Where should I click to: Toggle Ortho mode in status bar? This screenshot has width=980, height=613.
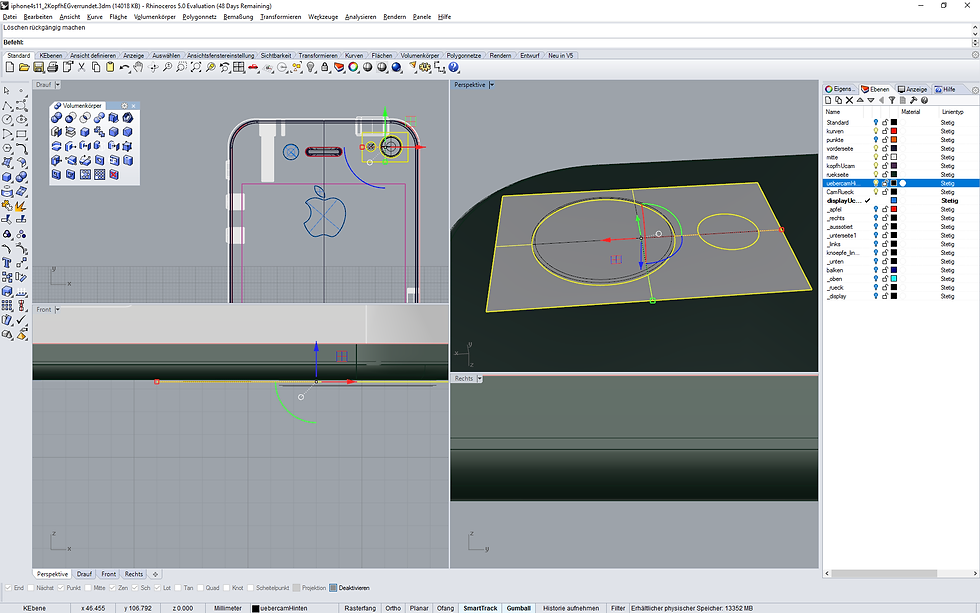pos(393,608)
